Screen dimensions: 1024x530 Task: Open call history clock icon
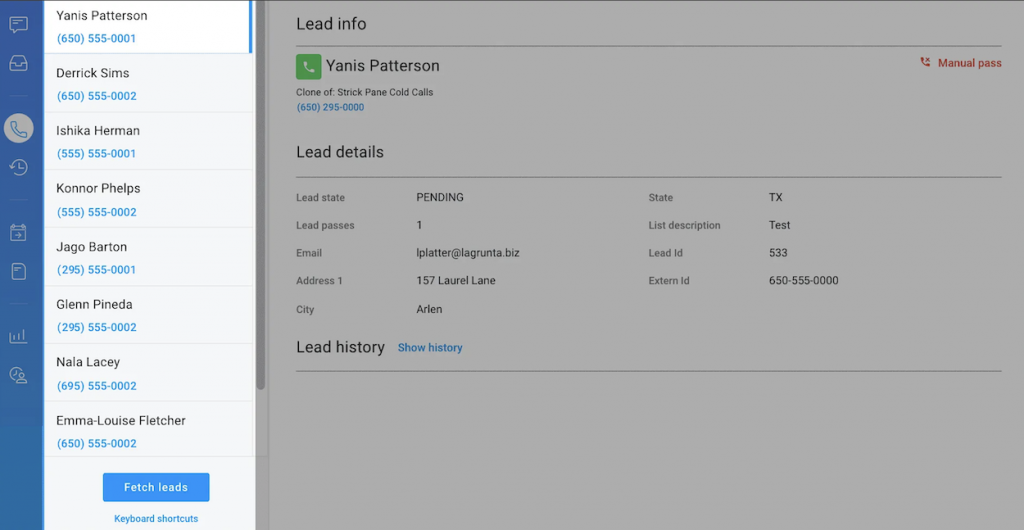pyautogui.click(x=18, y=167)
